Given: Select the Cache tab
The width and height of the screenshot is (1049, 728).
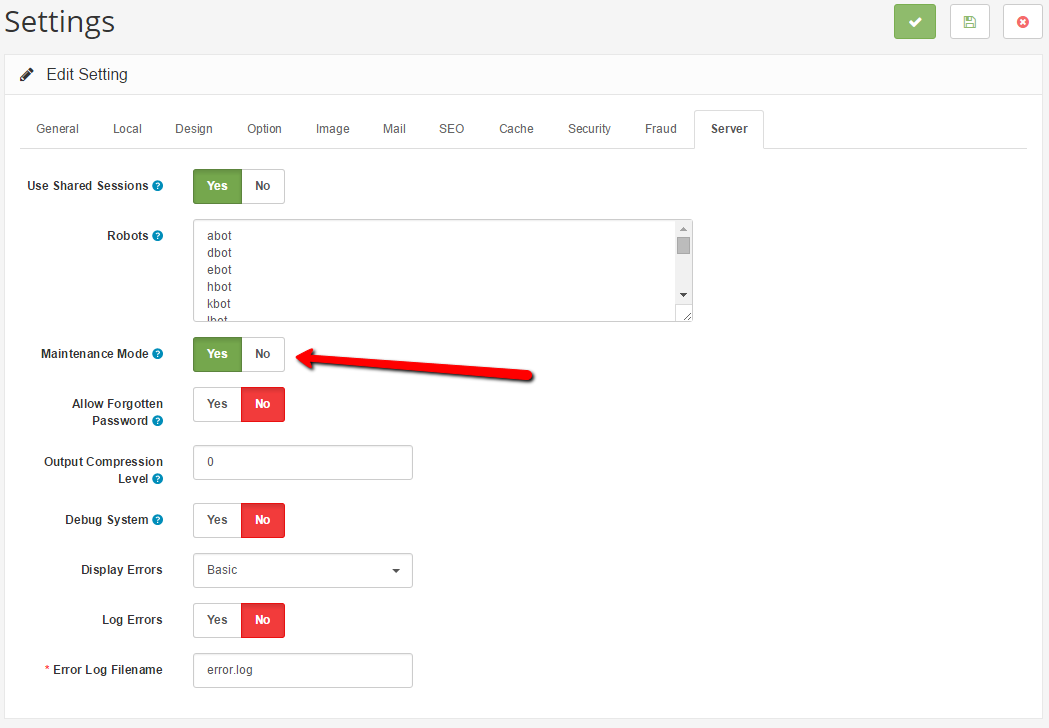Looking at the screenshot, I should point(516,129).
